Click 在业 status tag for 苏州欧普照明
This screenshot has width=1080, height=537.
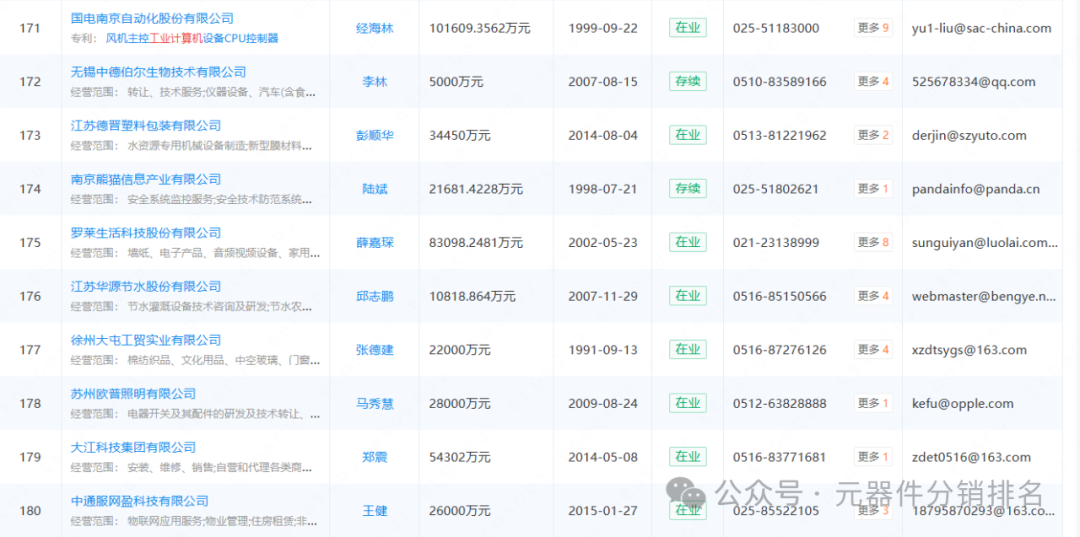(x=687, y=403)
